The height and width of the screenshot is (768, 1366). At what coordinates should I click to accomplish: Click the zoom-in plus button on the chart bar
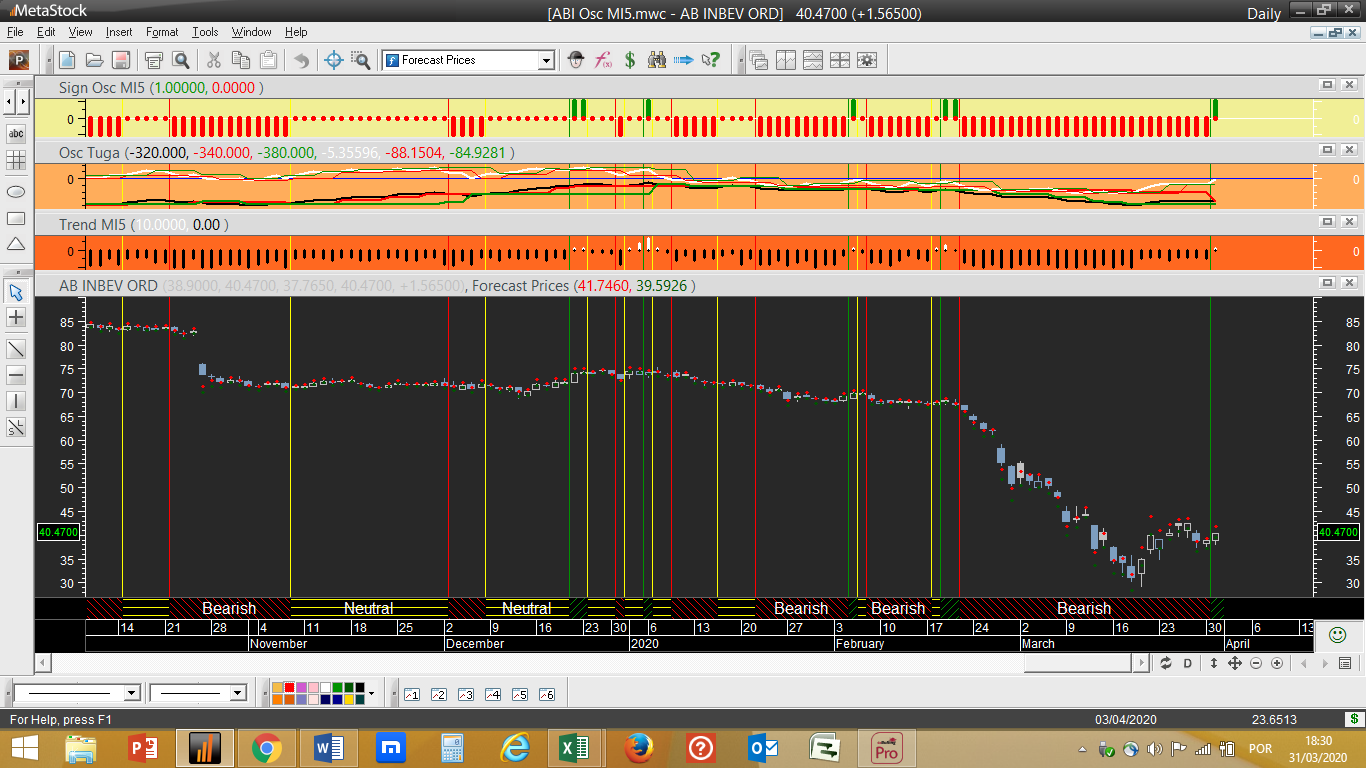(x=1277, y=663)
